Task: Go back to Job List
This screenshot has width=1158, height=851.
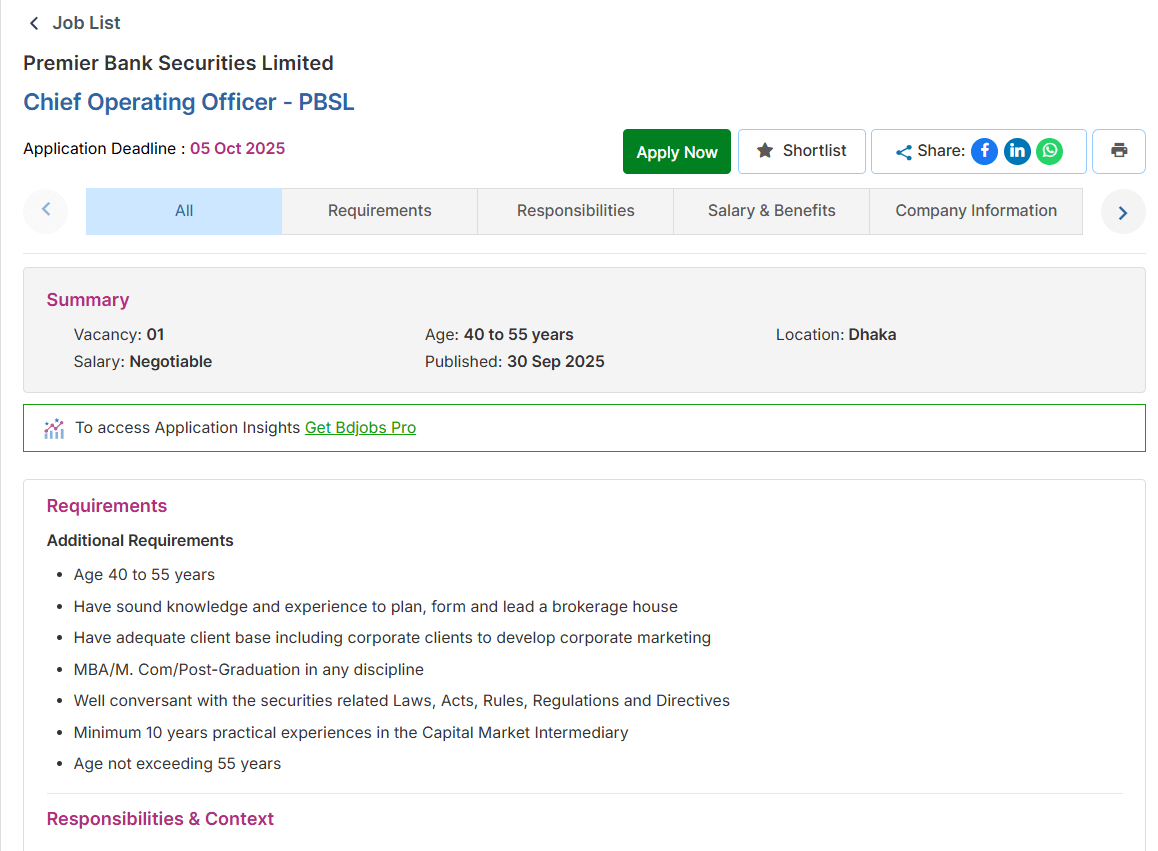Action: point(86,23)
